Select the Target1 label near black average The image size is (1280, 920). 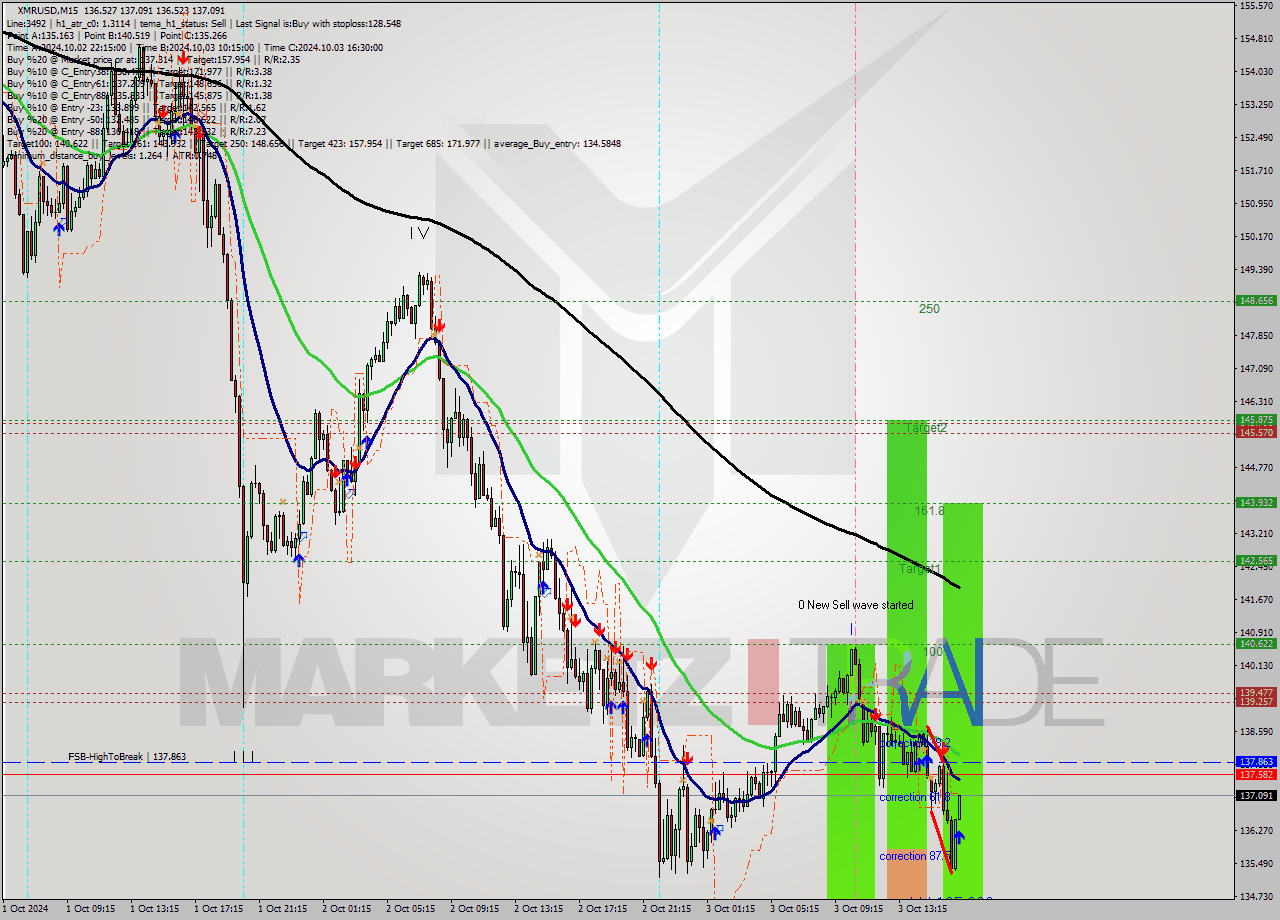coord(920,569)
